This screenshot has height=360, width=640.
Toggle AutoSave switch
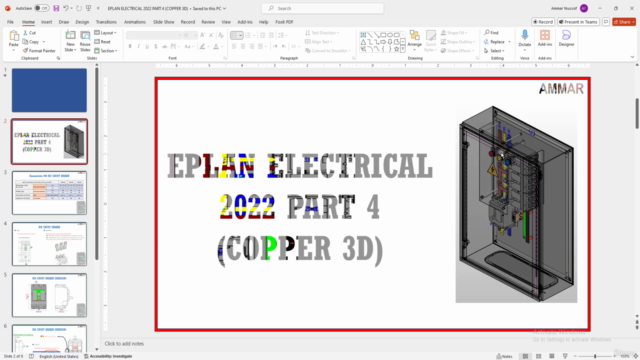[41, 8]
